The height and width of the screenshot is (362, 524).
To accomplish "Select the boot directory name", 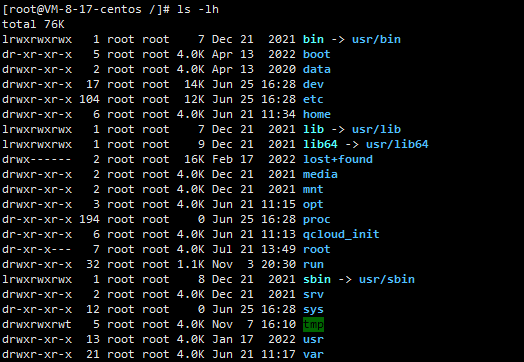I will (x=316, y=54).
